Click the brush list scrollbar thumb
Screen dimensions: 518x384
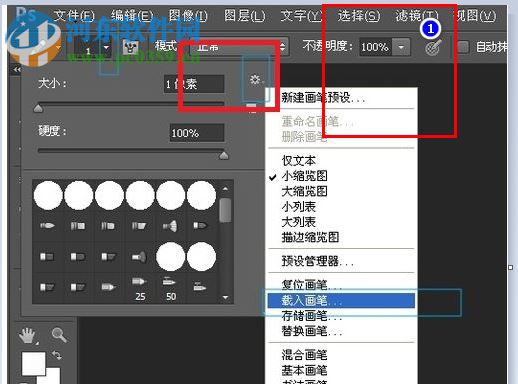click(x=225, y=210)
